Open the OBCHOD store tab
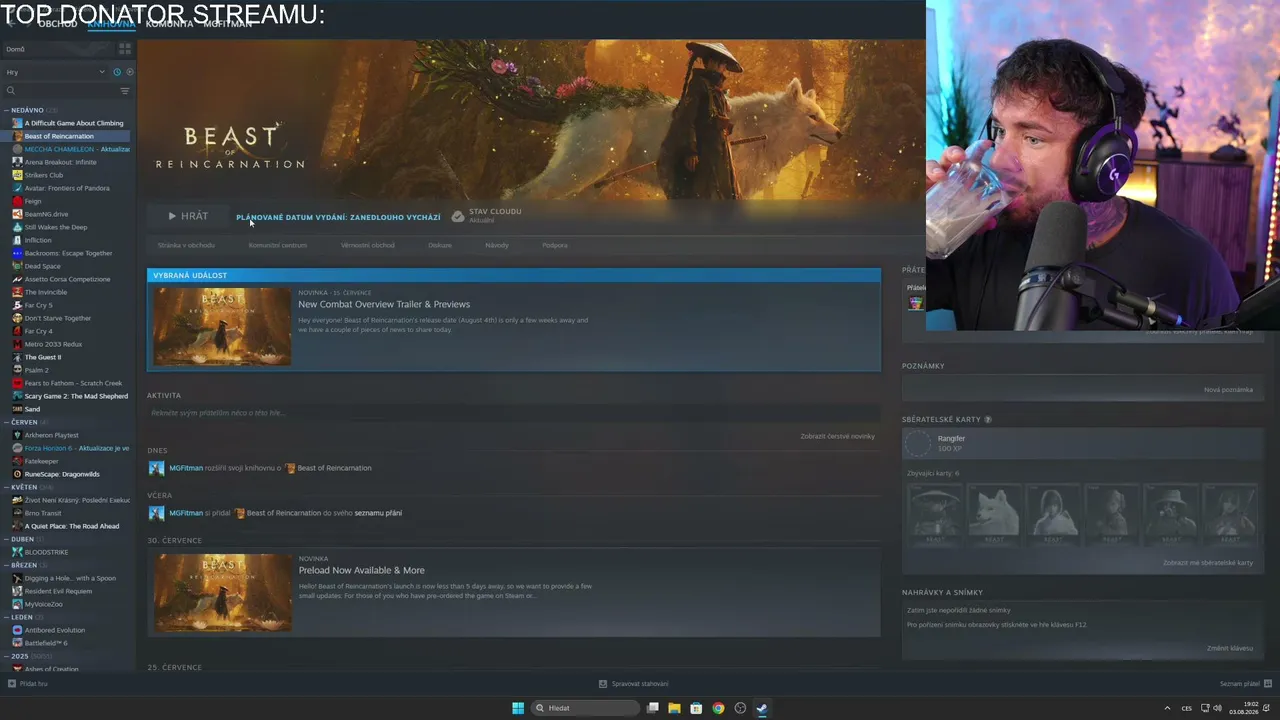The width and height of the screenshot is (1280, 720). 57,23
